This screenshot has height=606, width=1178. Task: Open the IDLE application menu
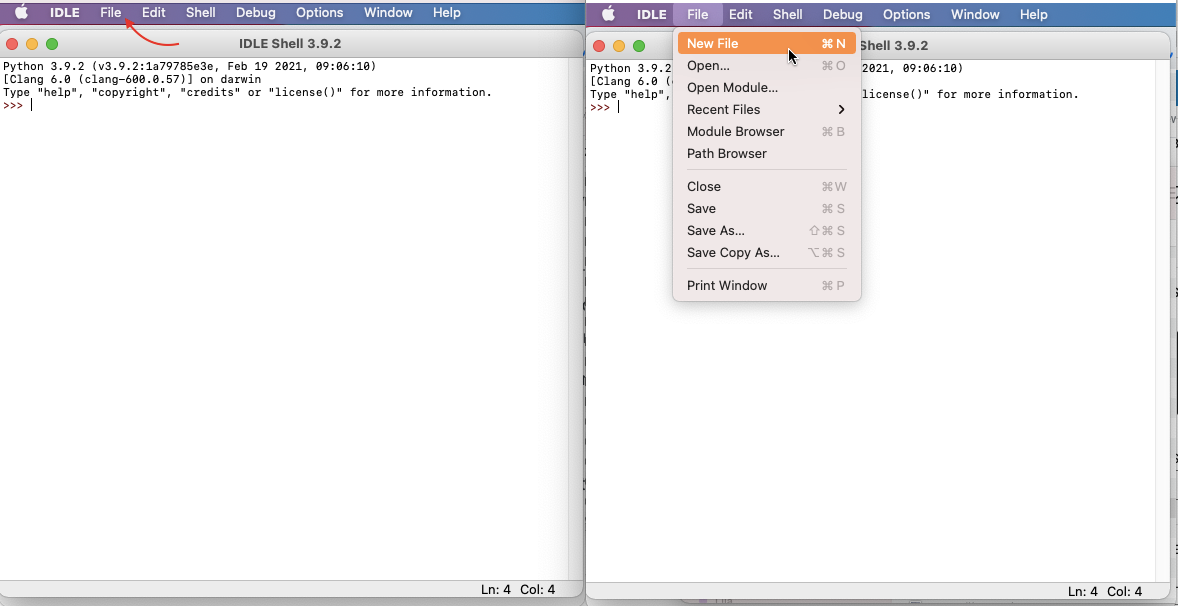point(64,12)
